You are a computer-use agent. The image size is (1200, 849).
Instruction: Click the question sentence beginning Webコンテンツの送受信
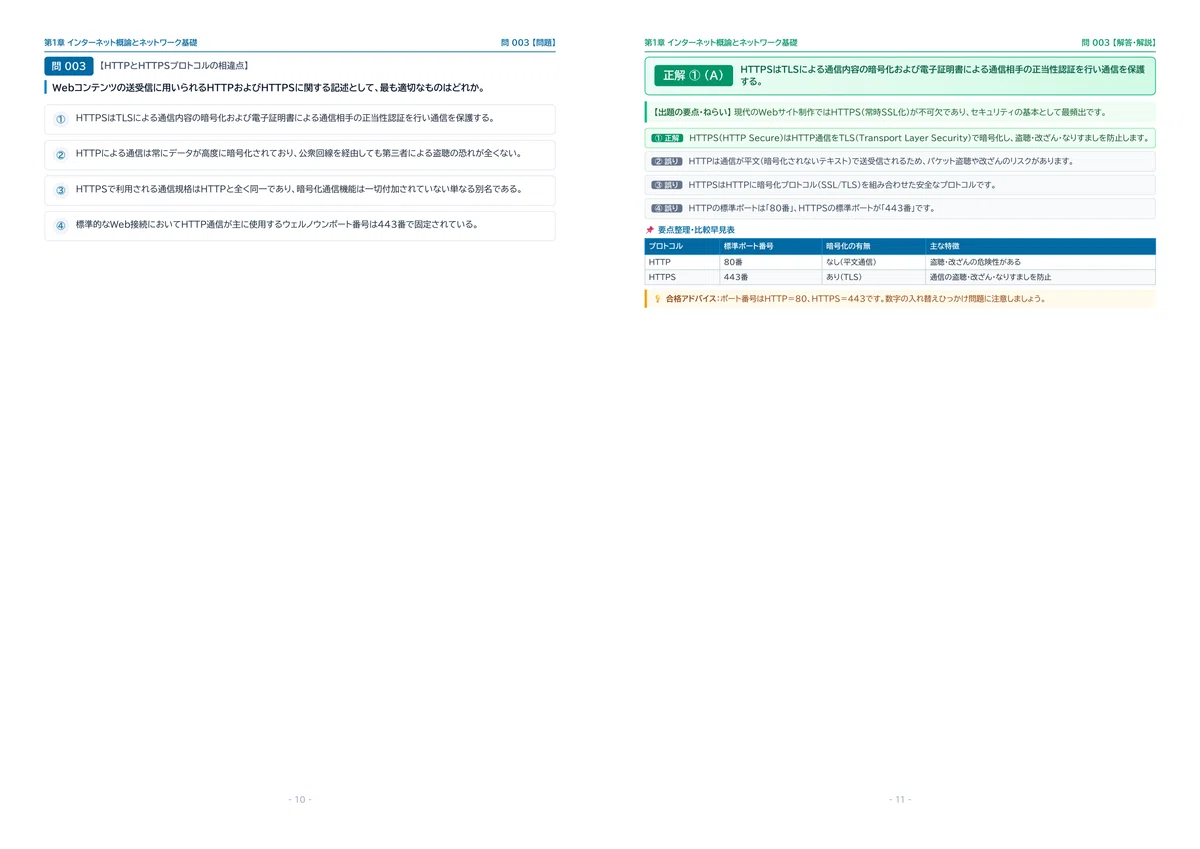click(x=268, y=88)
